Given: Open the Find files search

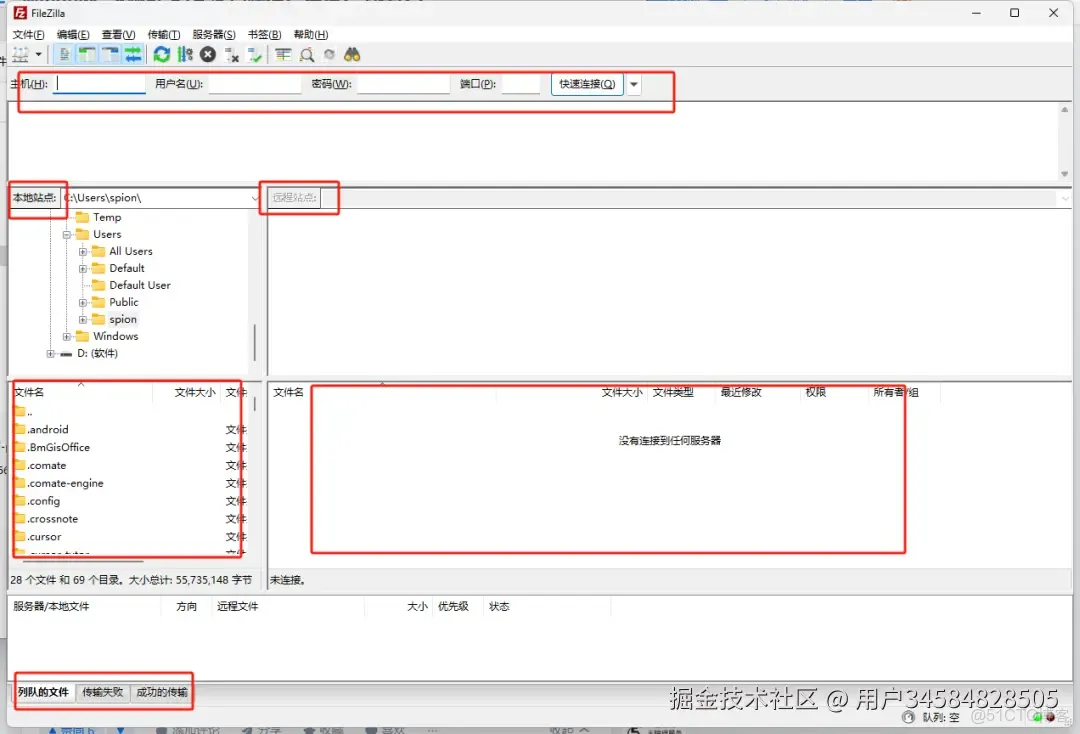Looking at the screenshot, I should coord(352,55).
